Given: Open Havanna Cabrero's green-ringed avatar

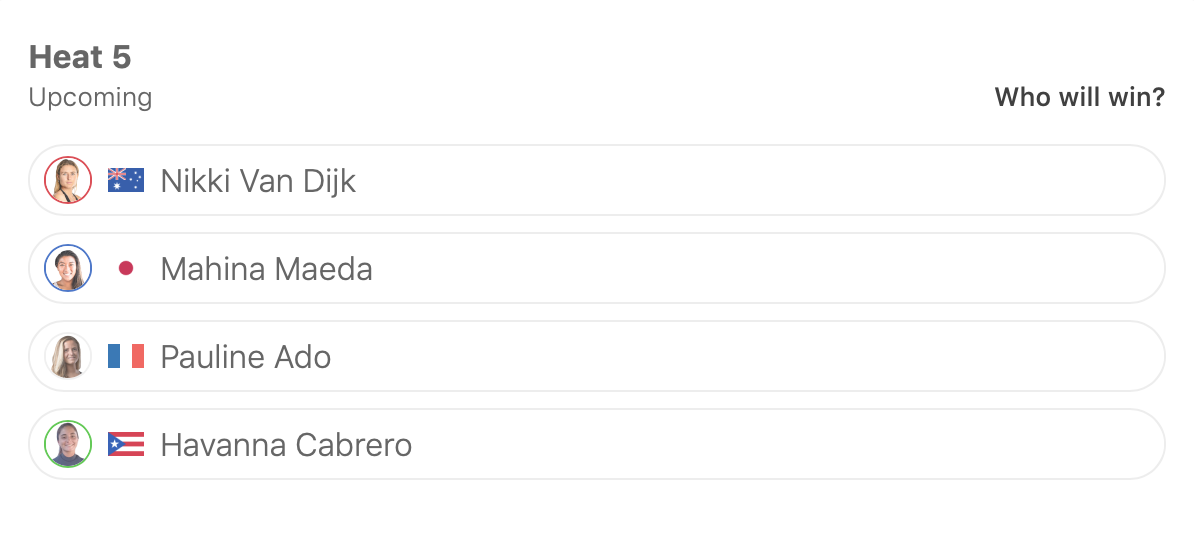Looking at the screenshot, I should (68, 445).
